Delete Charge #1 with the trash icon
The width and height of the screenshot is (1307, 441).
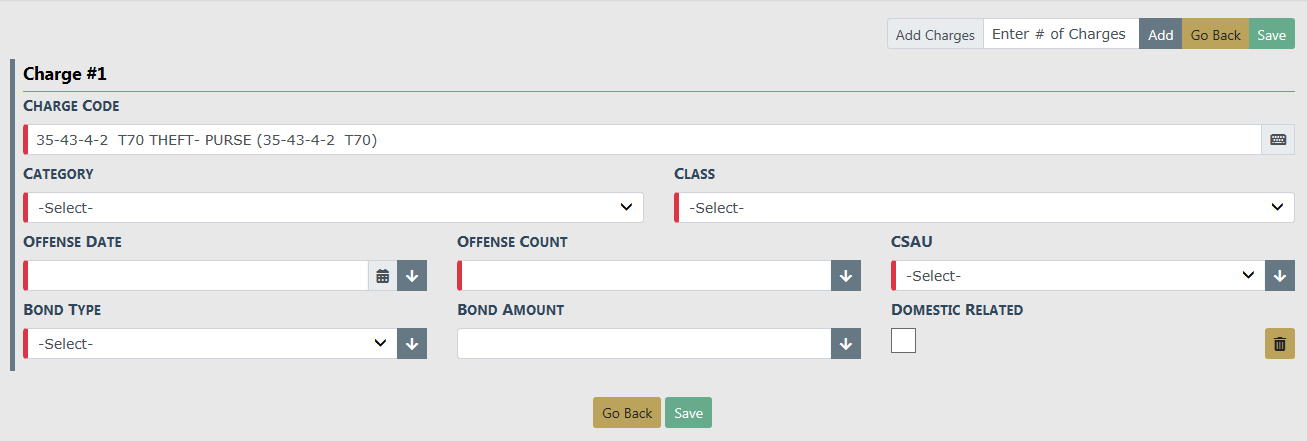(1280, 344)
